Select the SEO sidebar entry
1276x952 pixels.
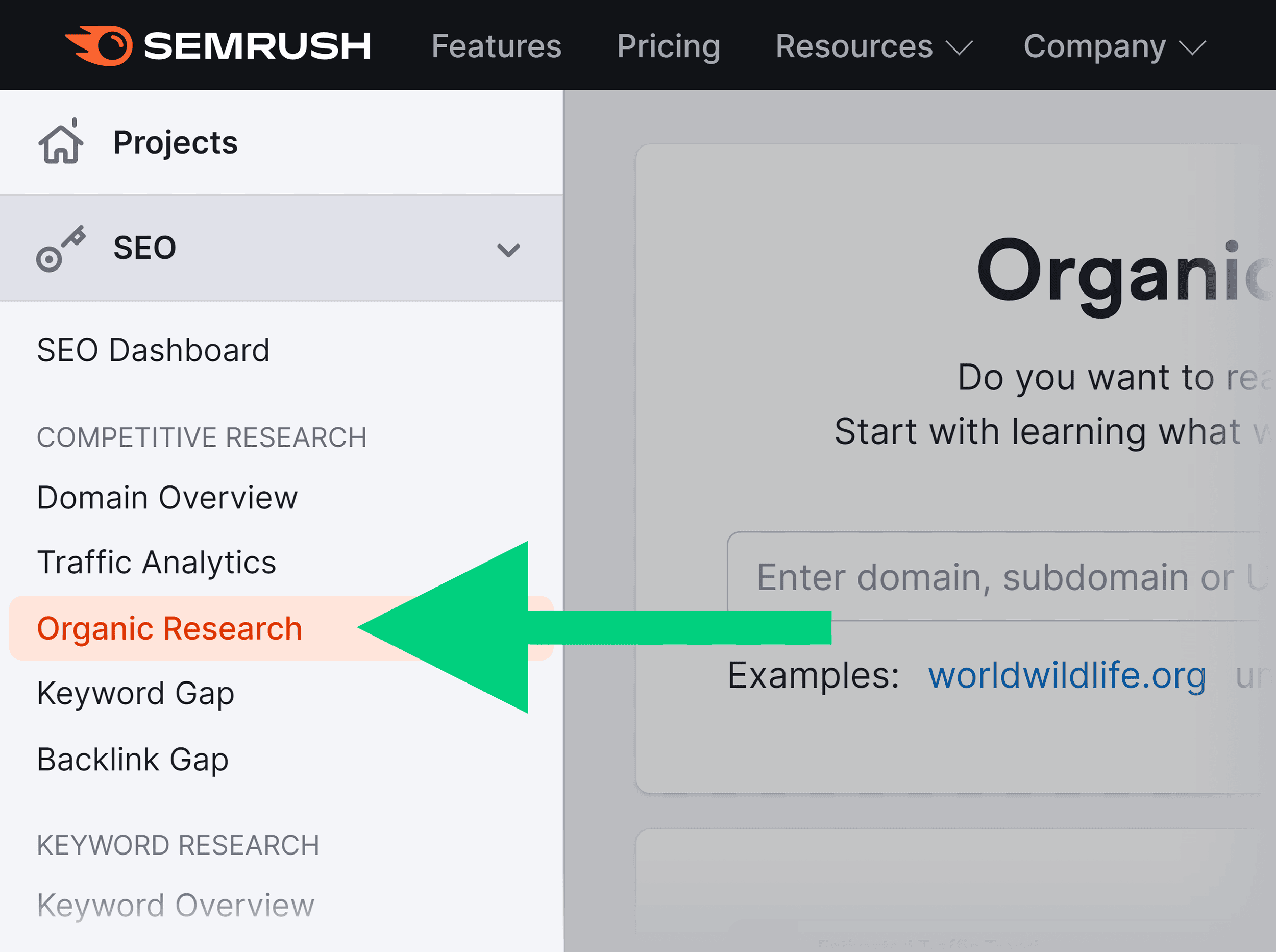click(x=145, y=247)
